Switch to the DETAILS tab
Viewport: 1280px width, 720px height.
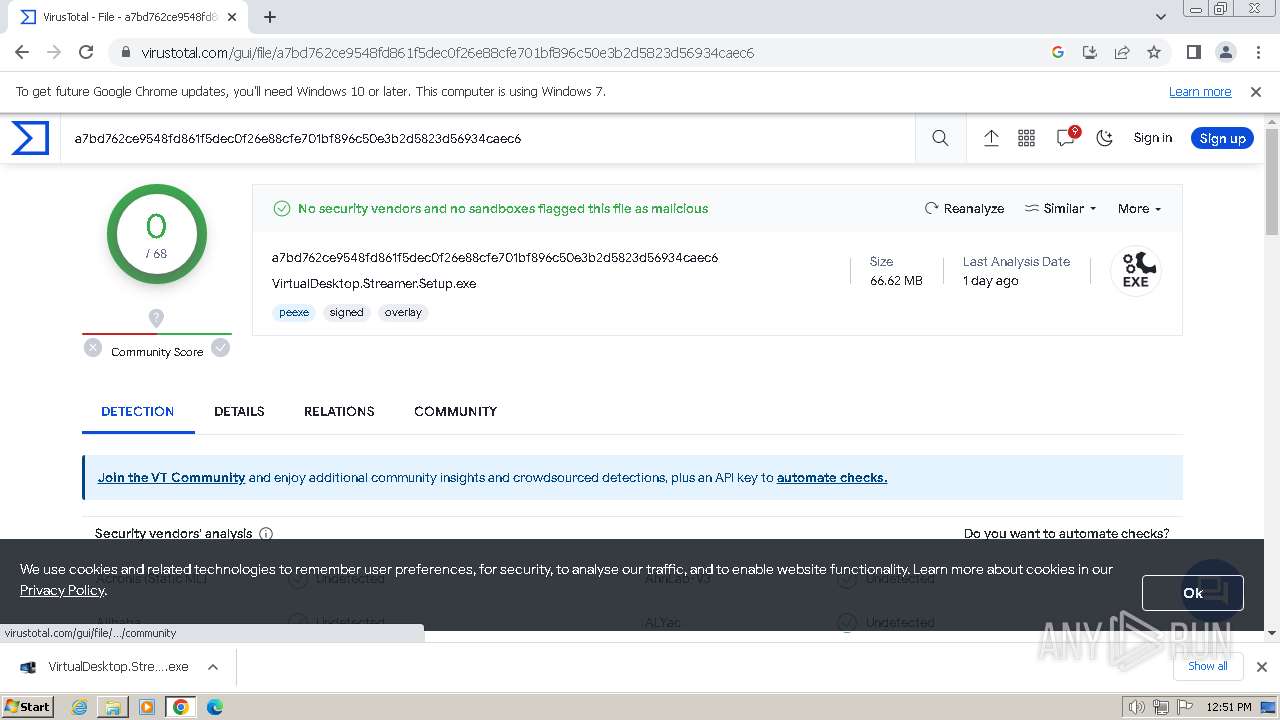click(239, 411)
